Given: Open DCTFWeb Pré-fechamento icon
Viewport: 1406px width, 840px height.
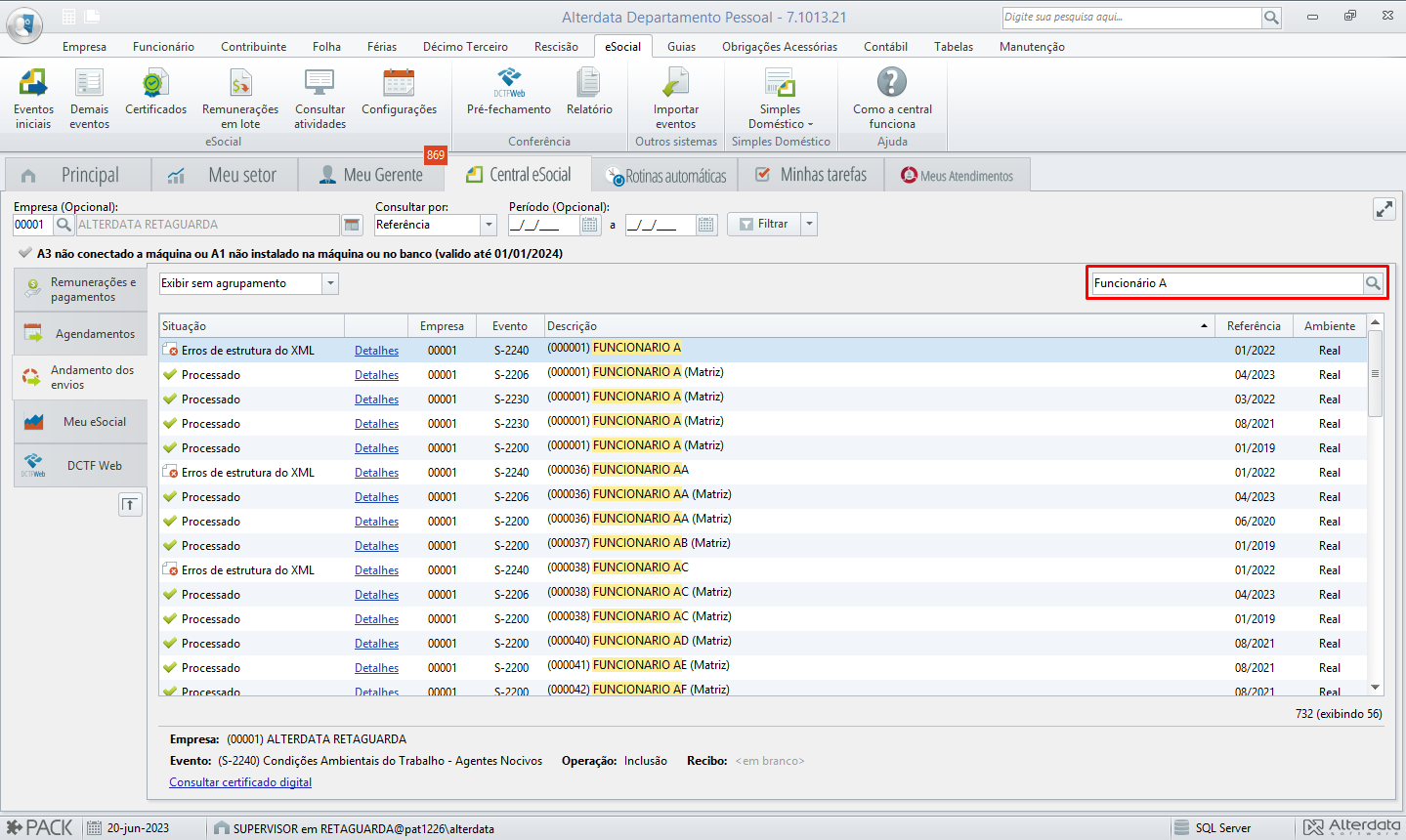Looking at the screenshot, I should coord(508,93).
